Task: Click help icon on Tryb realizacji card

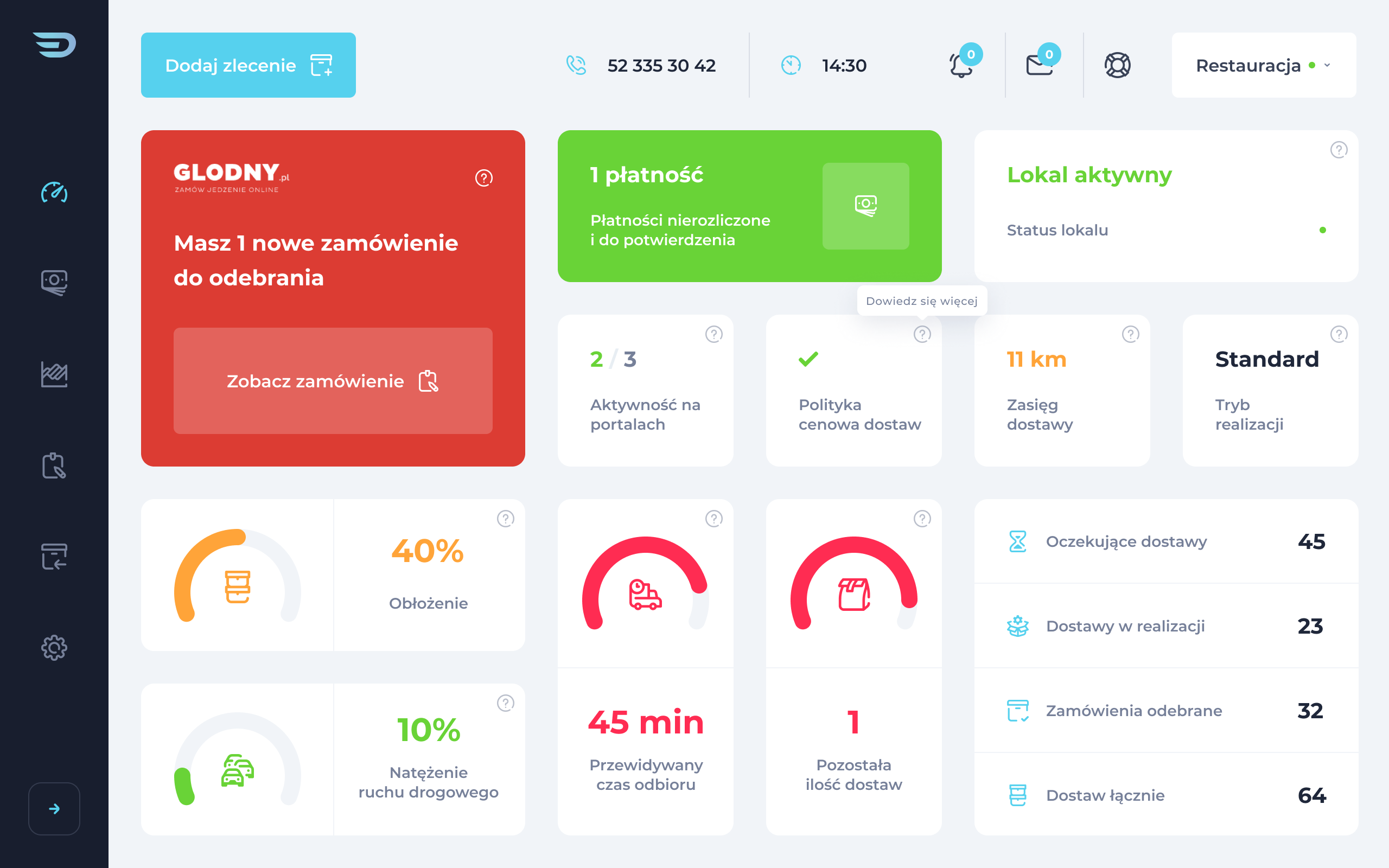Action: pyautogui.click(x=1339, y=334)
